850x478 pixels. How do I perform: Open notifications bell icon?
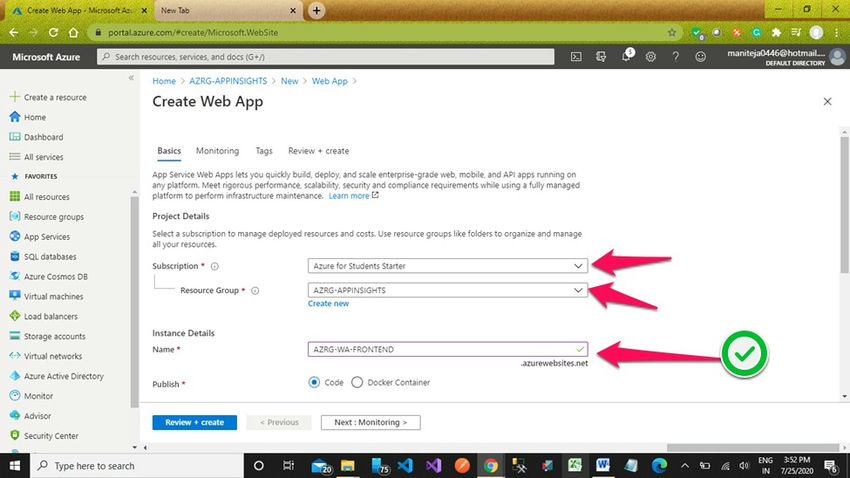[x=626, y=56]
